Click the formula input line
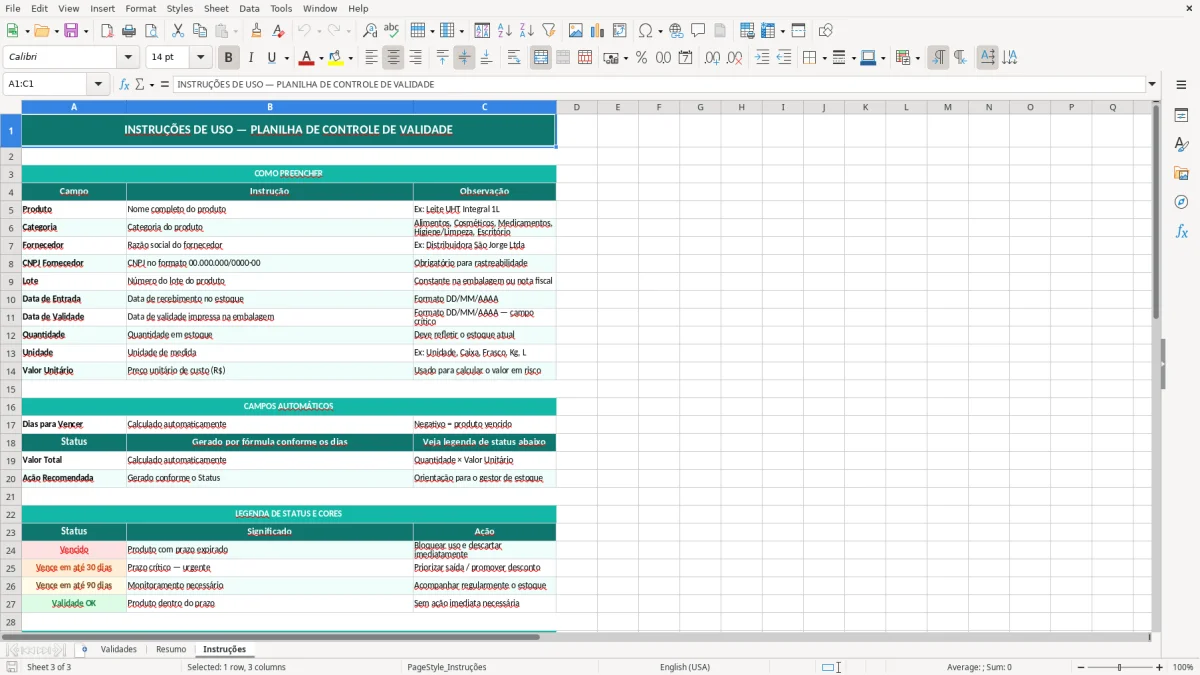 tap(659, 85)
